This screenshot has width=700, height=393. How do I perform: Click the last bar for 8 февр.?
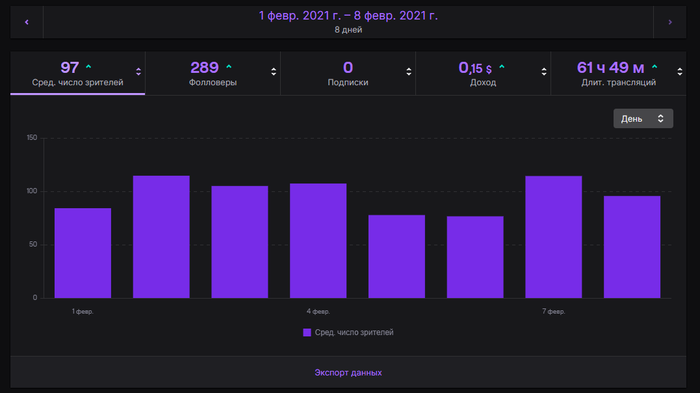coord(632,247)
